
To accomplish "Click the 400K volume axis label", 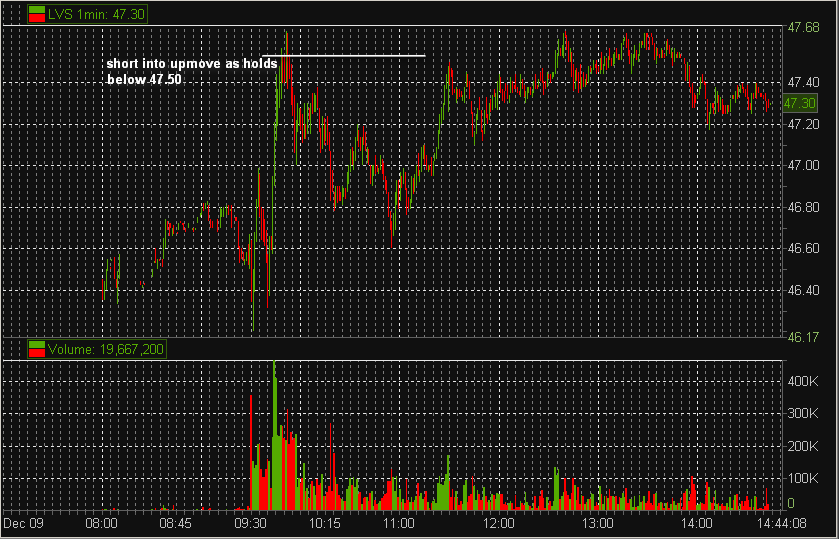I will pos(803,382).
